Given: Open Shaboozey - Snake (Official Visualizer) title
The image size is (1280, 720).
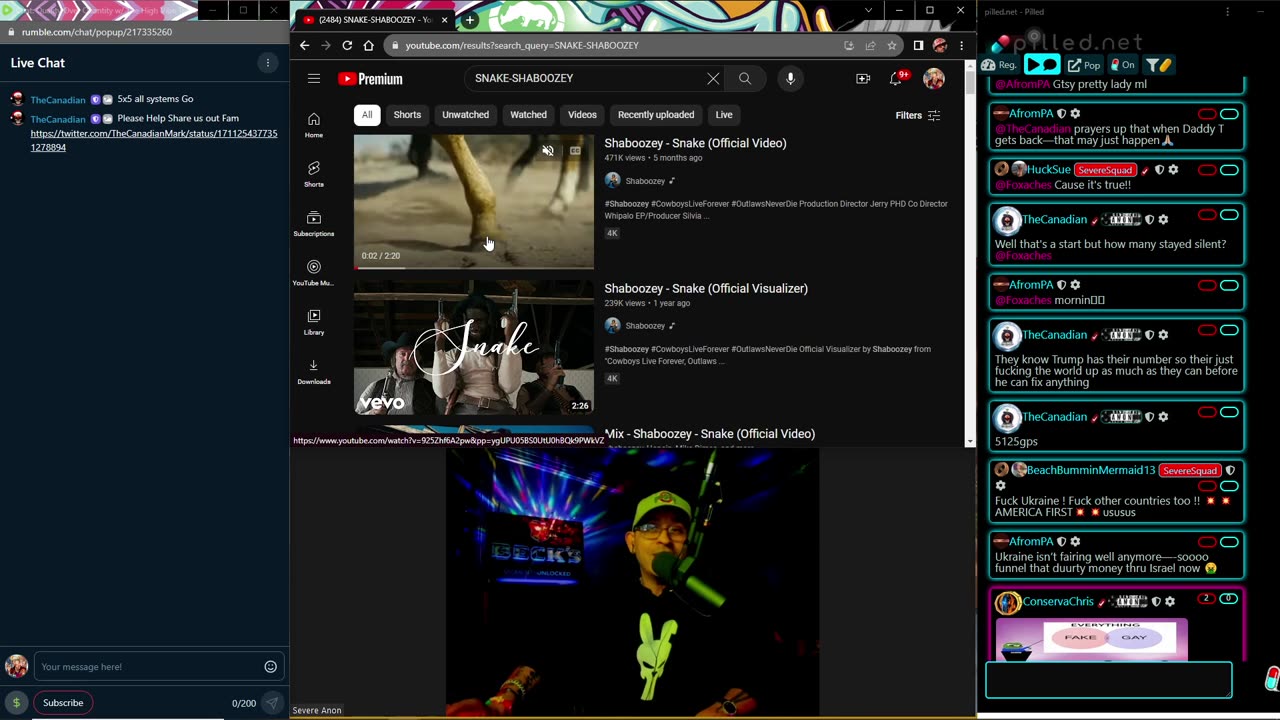Looking at the screenshot, I should (x=706, y=288).
